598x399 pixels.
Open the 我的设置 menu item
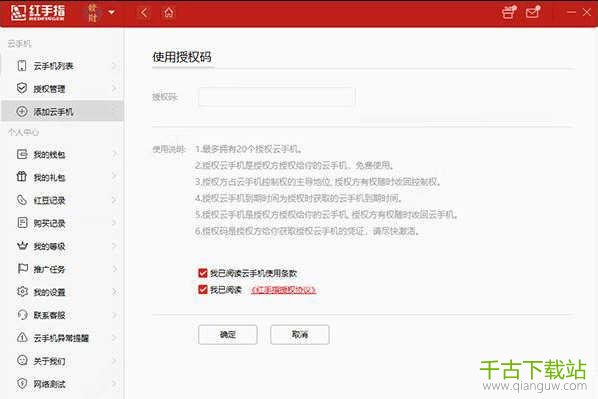[63, 292]
